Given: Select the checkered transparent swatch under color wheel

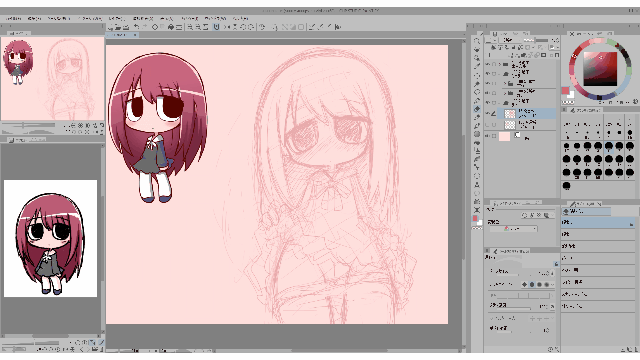Looking at the screenshot, I should pos(568,102).
